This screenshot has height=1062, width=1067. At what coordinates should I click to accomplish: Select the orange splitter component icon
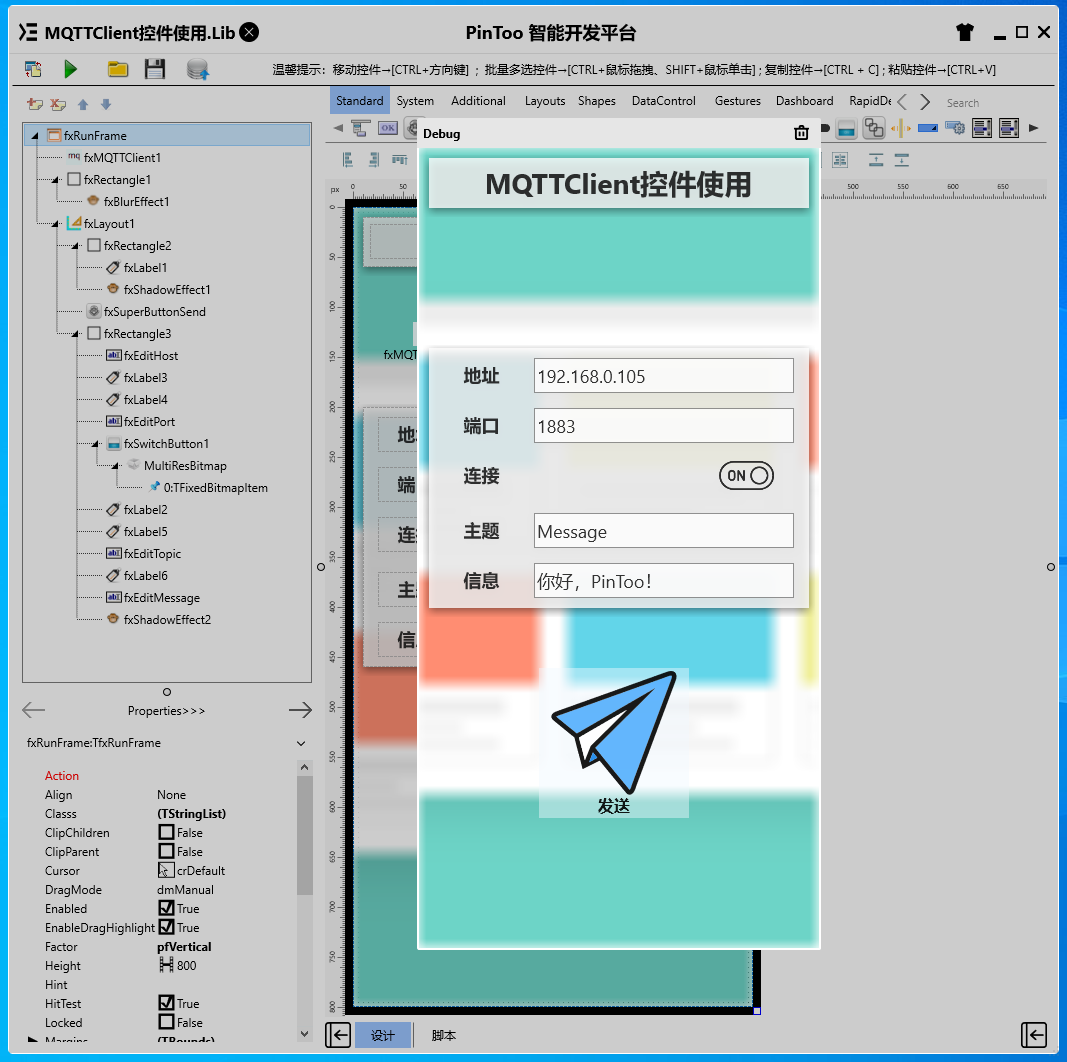(x=900, y=128)
